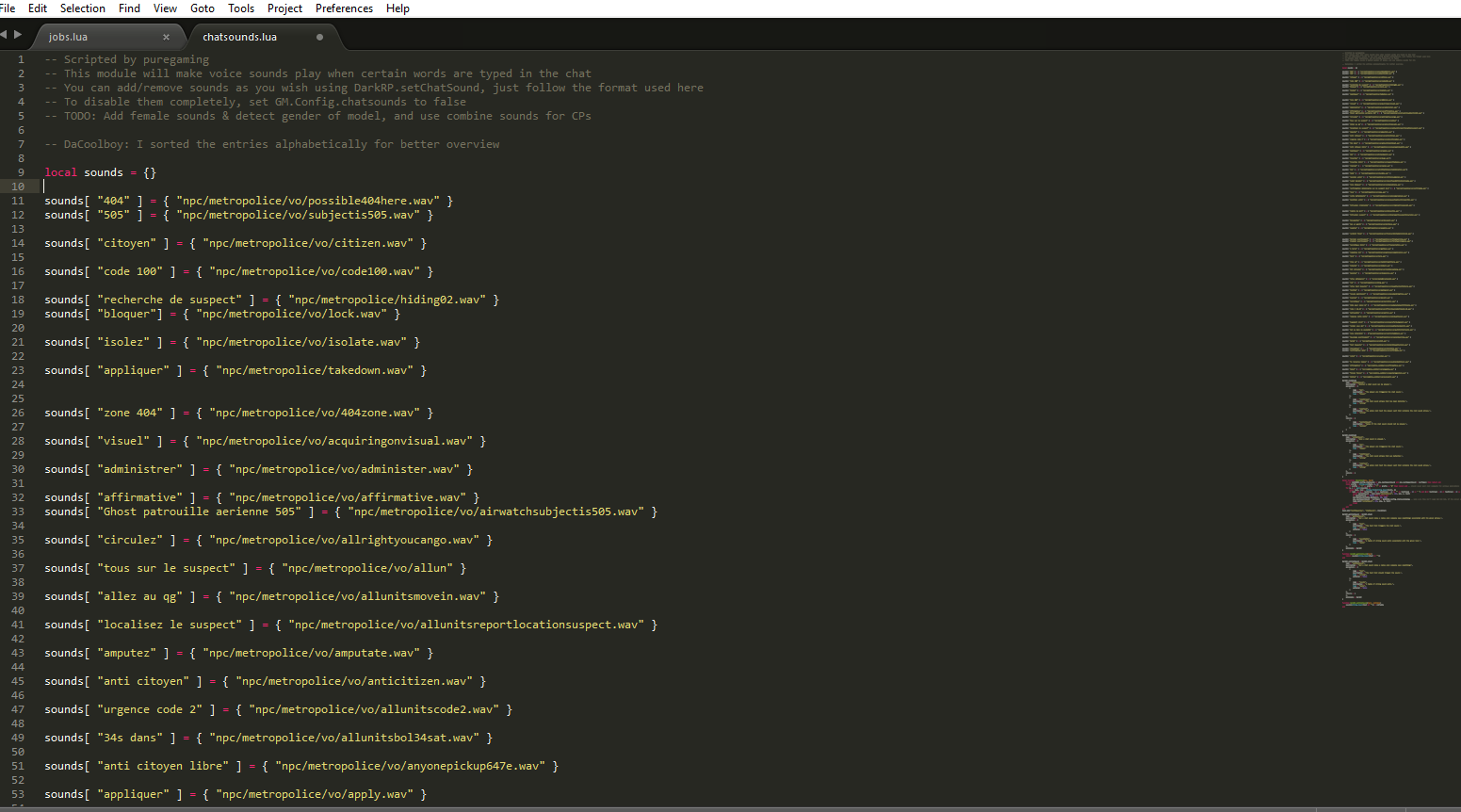Go to the next tab with right arrow
Image resolution: width=1461 pixels, height=812 pixels.
(18, 34)
